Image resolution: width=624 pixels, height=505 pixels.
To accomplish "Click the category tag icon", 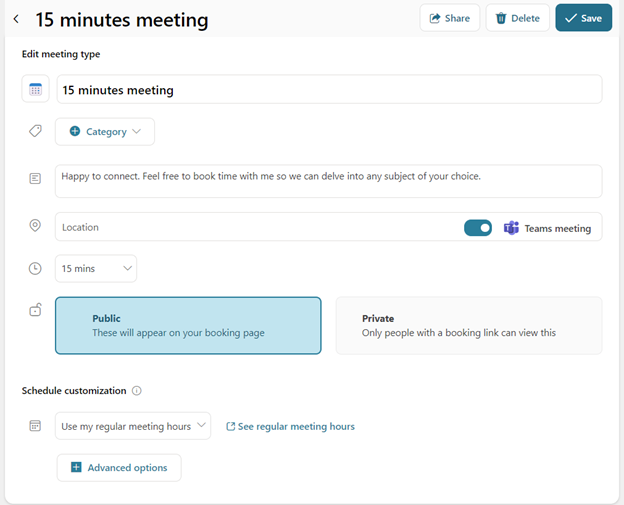I will [35, 131].
